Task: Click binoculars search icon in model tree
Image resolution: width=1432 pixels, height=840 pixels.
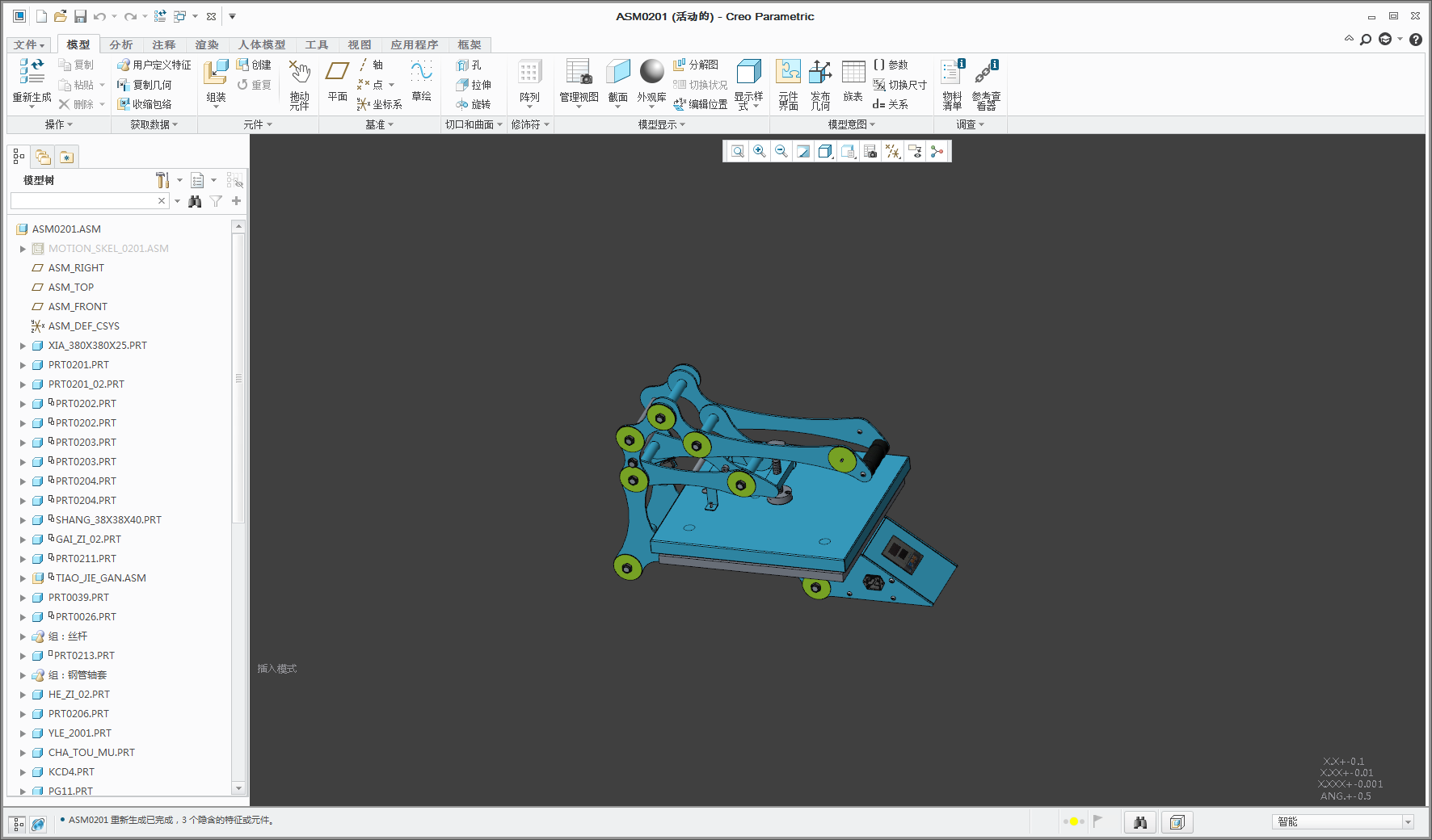Action: point(195,201)
